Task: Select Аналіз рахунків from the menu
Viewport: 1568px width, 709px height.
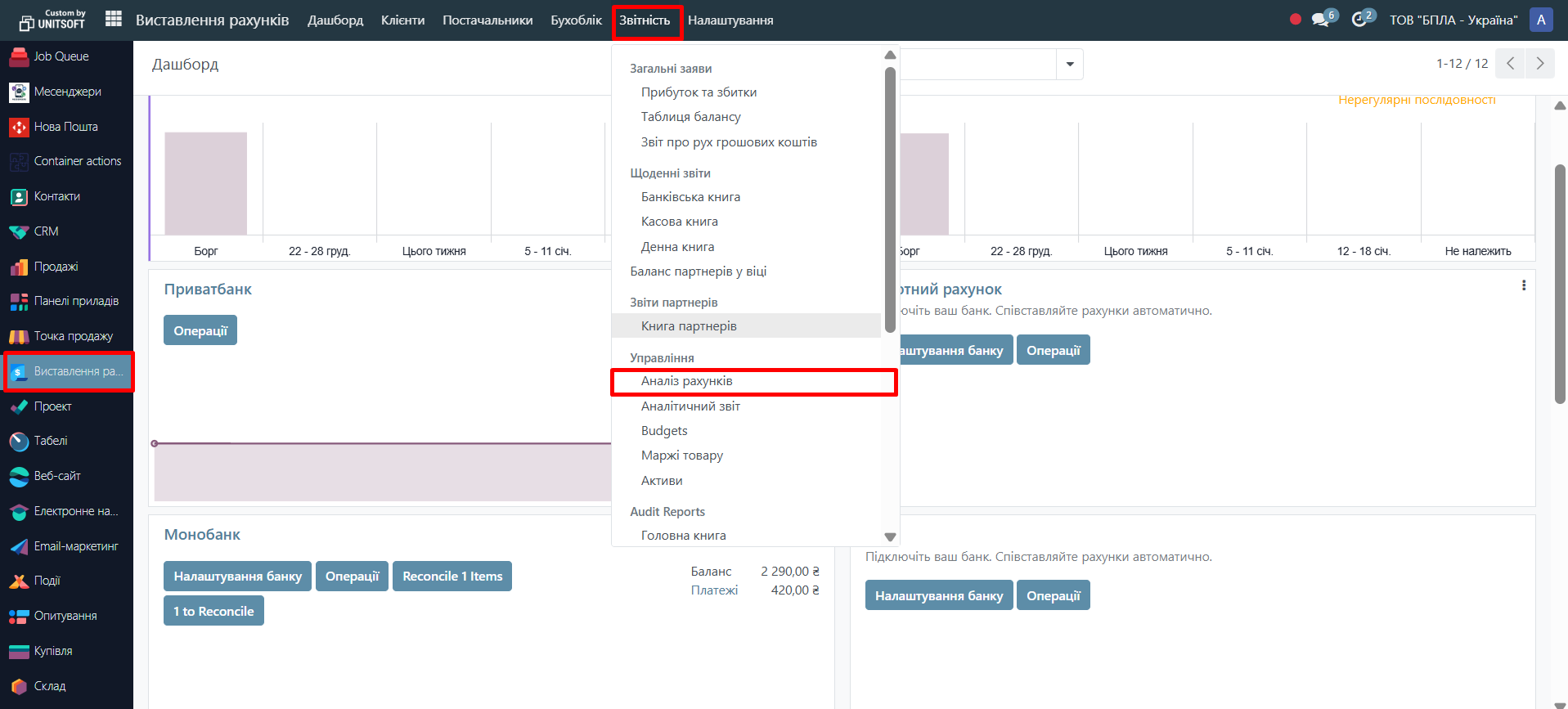Action: (686, 381)
